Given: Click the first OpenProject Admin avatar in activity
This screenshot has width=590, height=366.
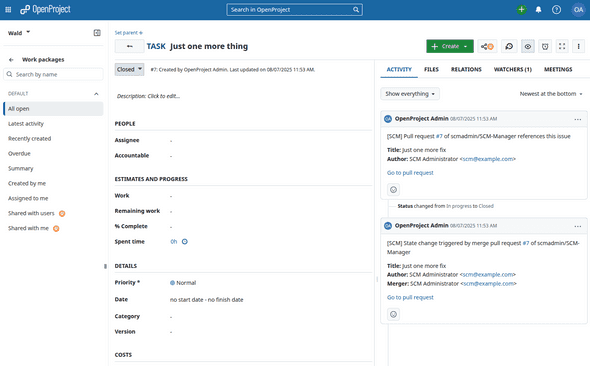Looking at the screenshot, I should (388, 119).
